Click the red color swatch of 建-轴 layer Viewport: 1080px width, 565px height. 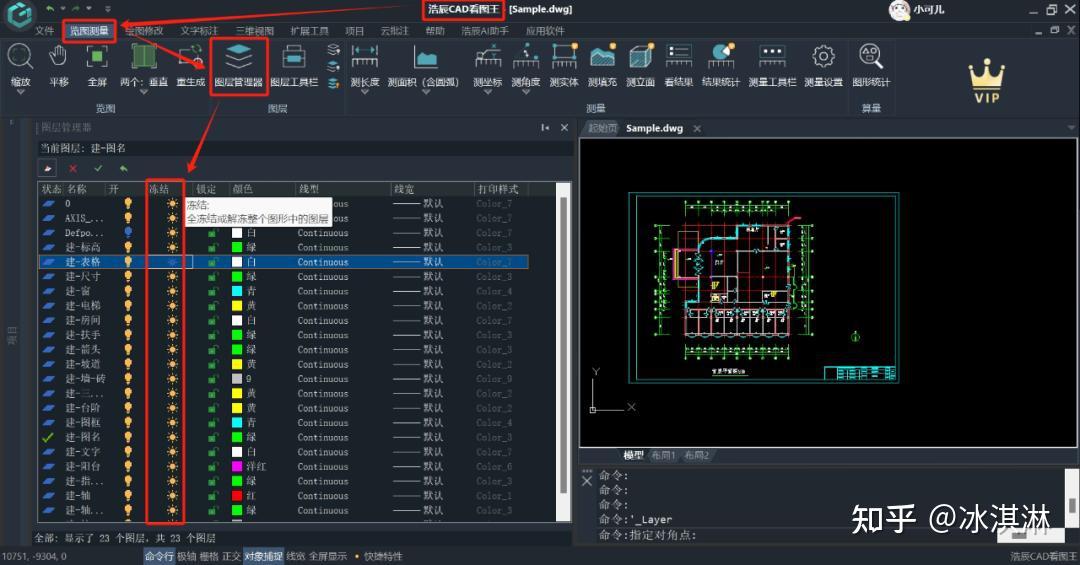pos(237,495)
